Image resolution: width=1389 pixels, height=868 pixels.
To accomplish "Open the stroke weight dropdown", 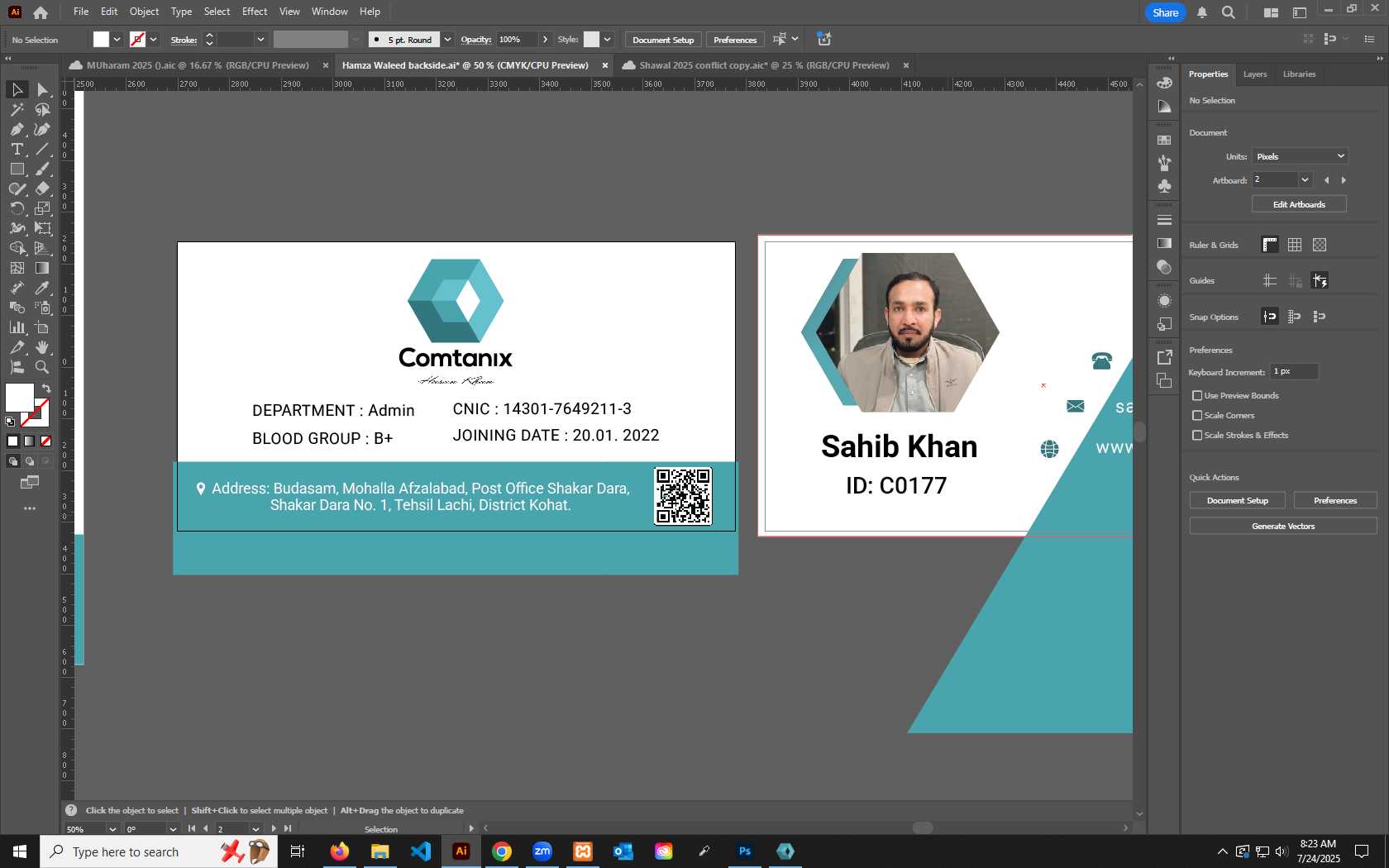I will pyautogui.click(x=260, y=40).
